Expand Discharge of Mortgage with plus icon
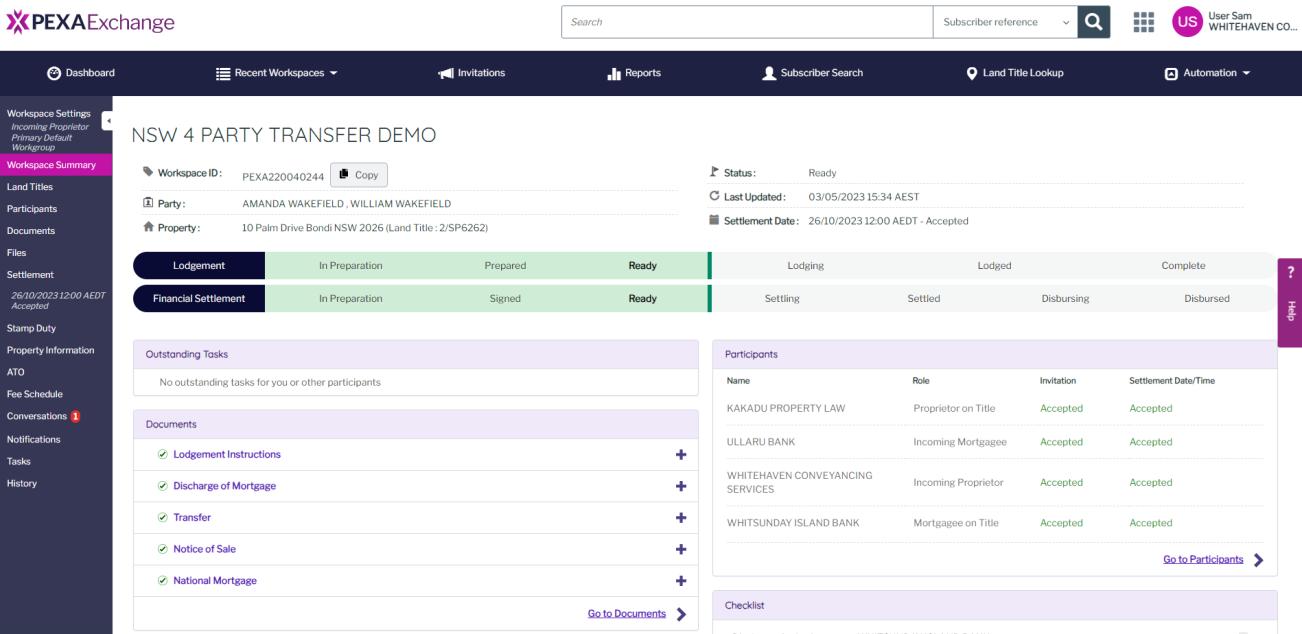Screen dimensions: 1302x634 coord(681,486)
